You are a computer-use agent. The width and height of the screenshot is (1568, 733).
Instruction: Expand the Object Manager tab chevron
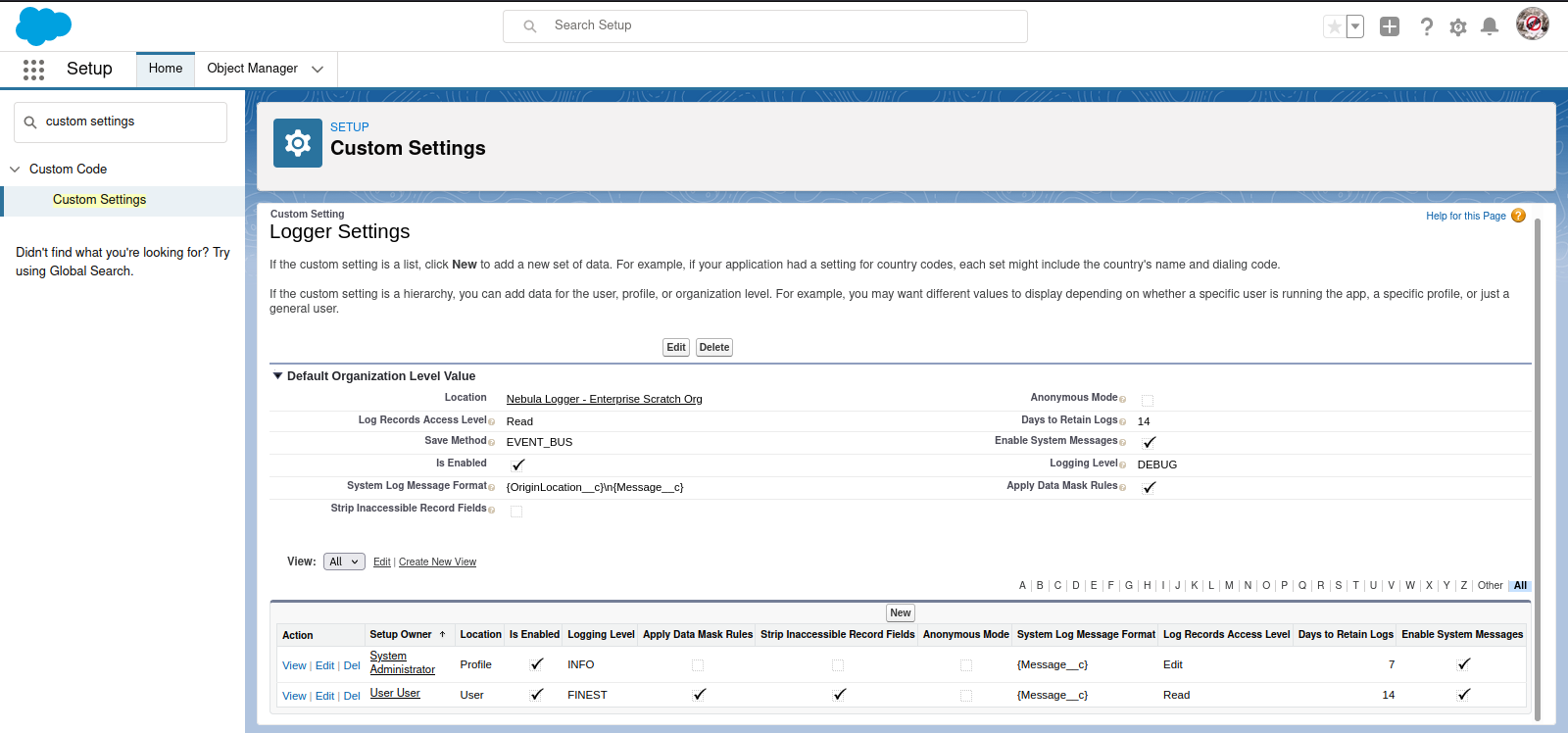[x=318, y=70]
